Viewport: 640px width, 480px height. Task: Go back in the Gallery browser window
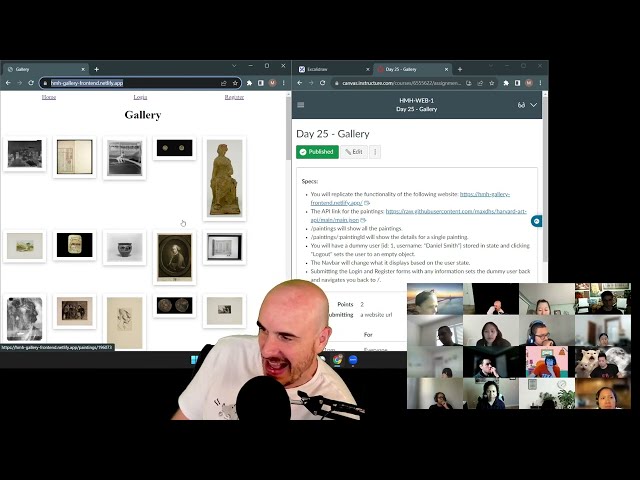click(8, 83)
